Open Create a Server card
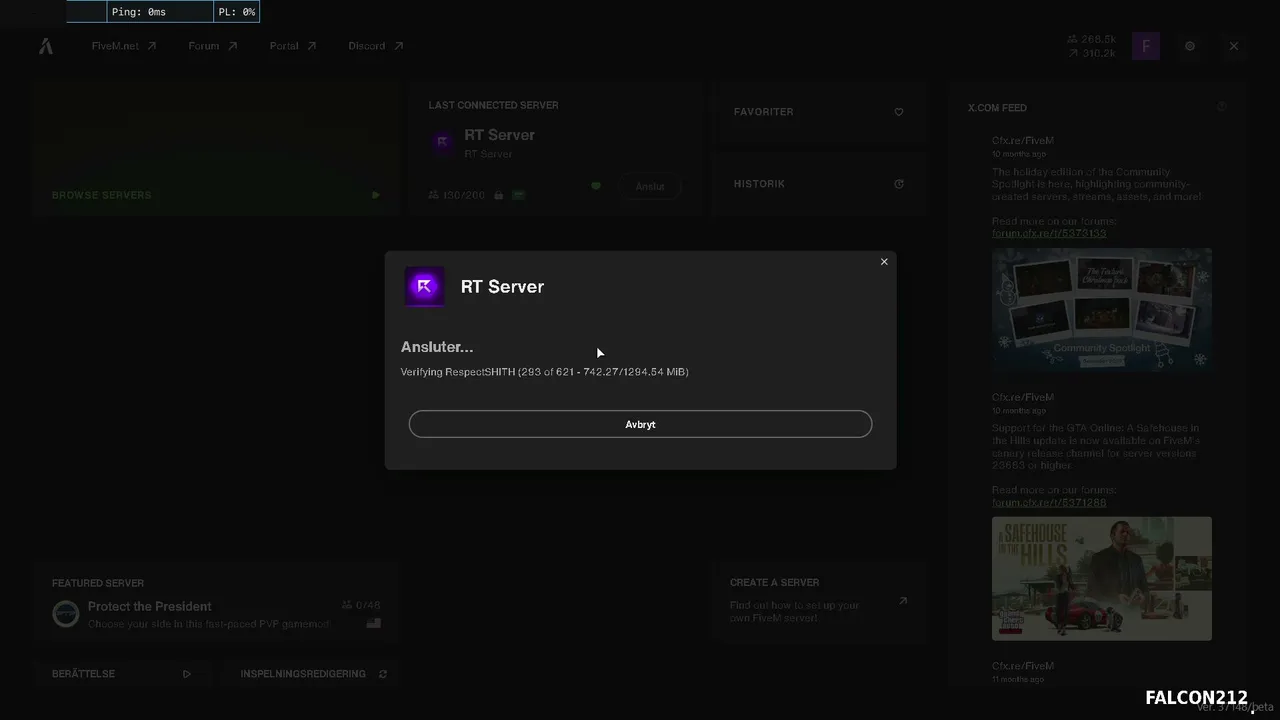Viewport: 1280px width, 720px height. pyautogui.click(x=818, y=601)
